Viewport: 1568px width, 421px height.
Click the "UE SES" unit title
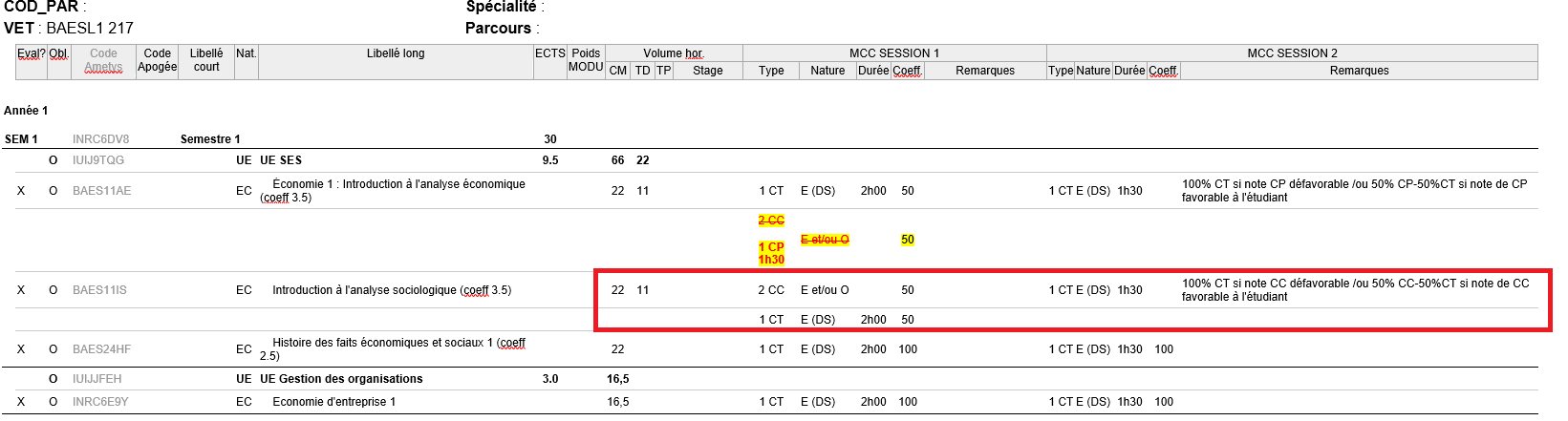281,160
